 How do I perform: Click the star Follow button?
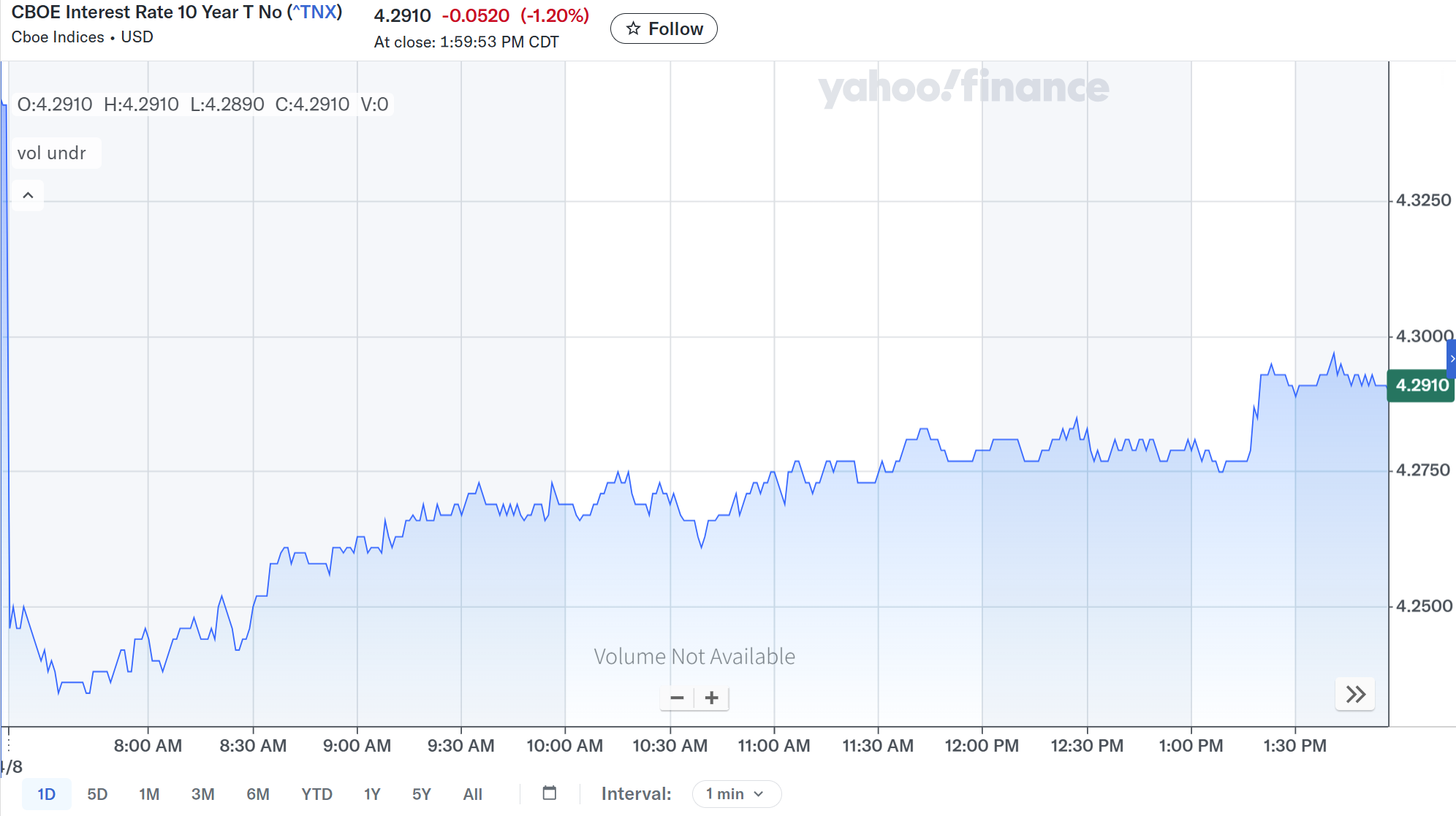pyautogui.click(x=664, y=29)
